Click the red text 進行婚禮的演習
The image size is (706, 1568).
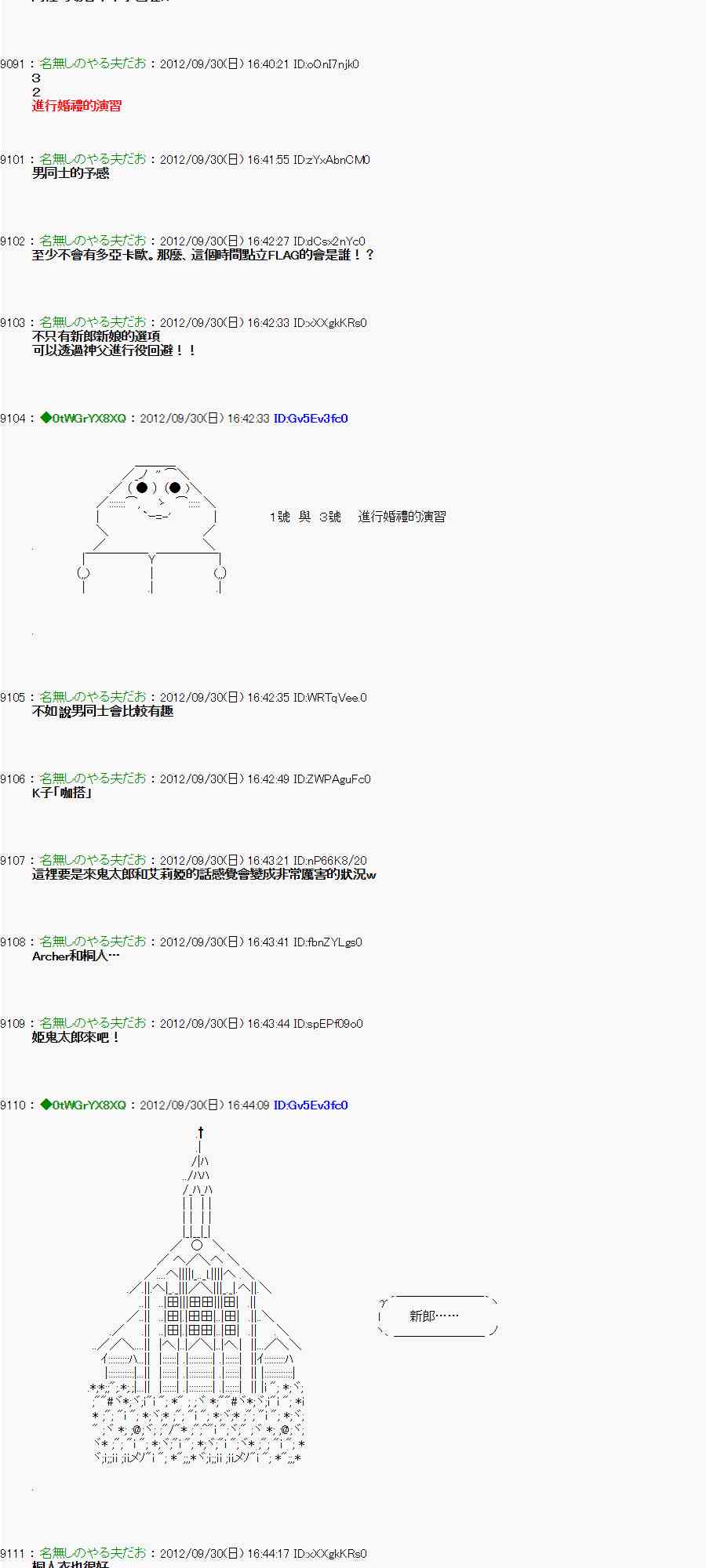[x=77, y=106]
